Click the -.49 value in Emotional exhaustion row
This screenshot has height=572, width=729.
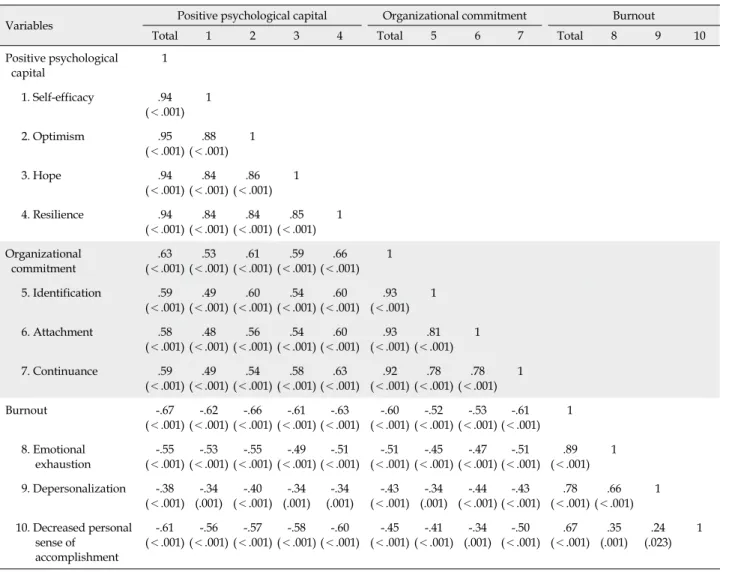tap(296, 449)
